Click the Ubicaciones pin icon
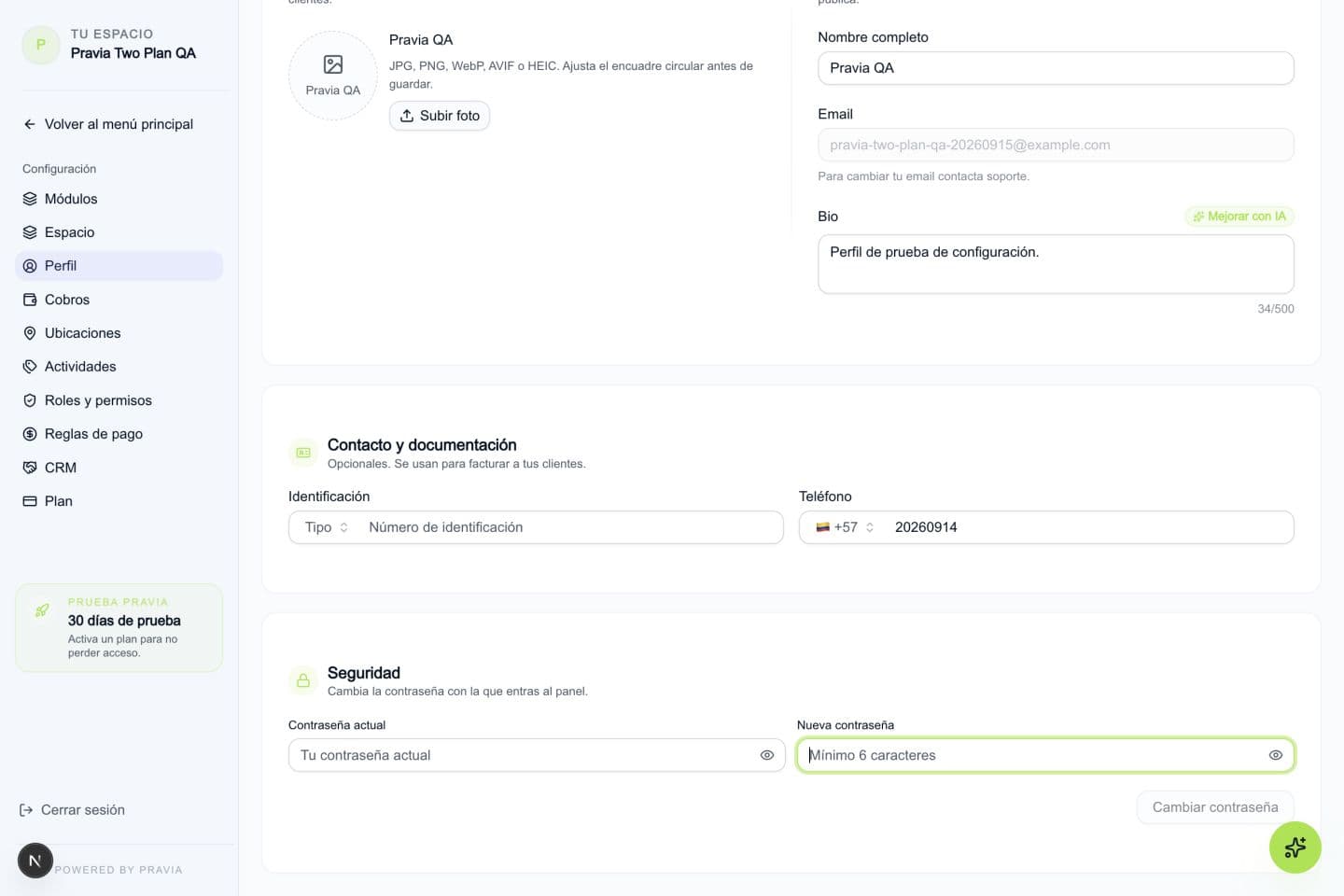This screenshot has width=1344, height=896. pyautogui.click(x=30, y=333)
